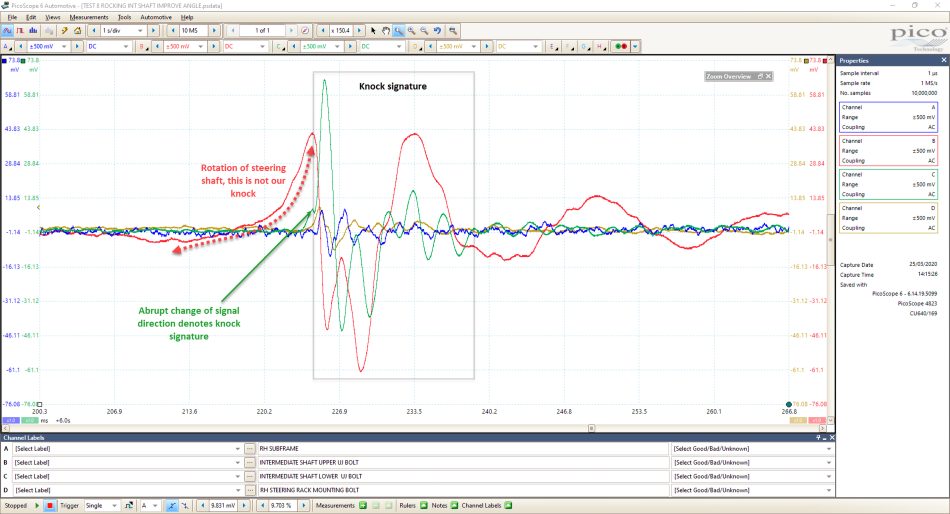This screenshot has width=950, height=514.
Task: Toggle the falling edge trigger button
Action: coord(185,506)
